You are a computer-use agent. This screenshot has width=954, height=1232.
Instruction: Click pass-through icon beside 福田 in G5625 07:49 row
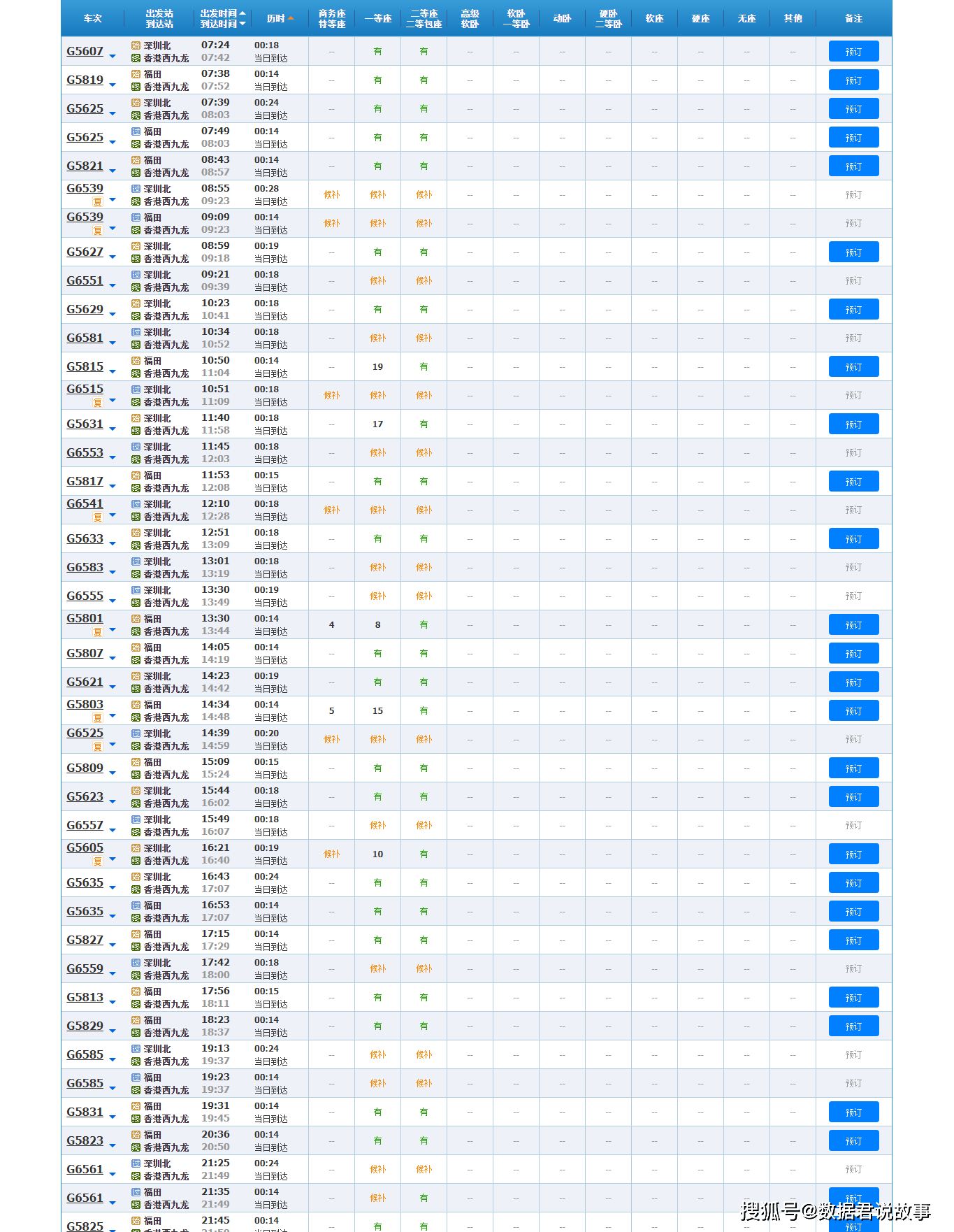click(x=136, y=131)
